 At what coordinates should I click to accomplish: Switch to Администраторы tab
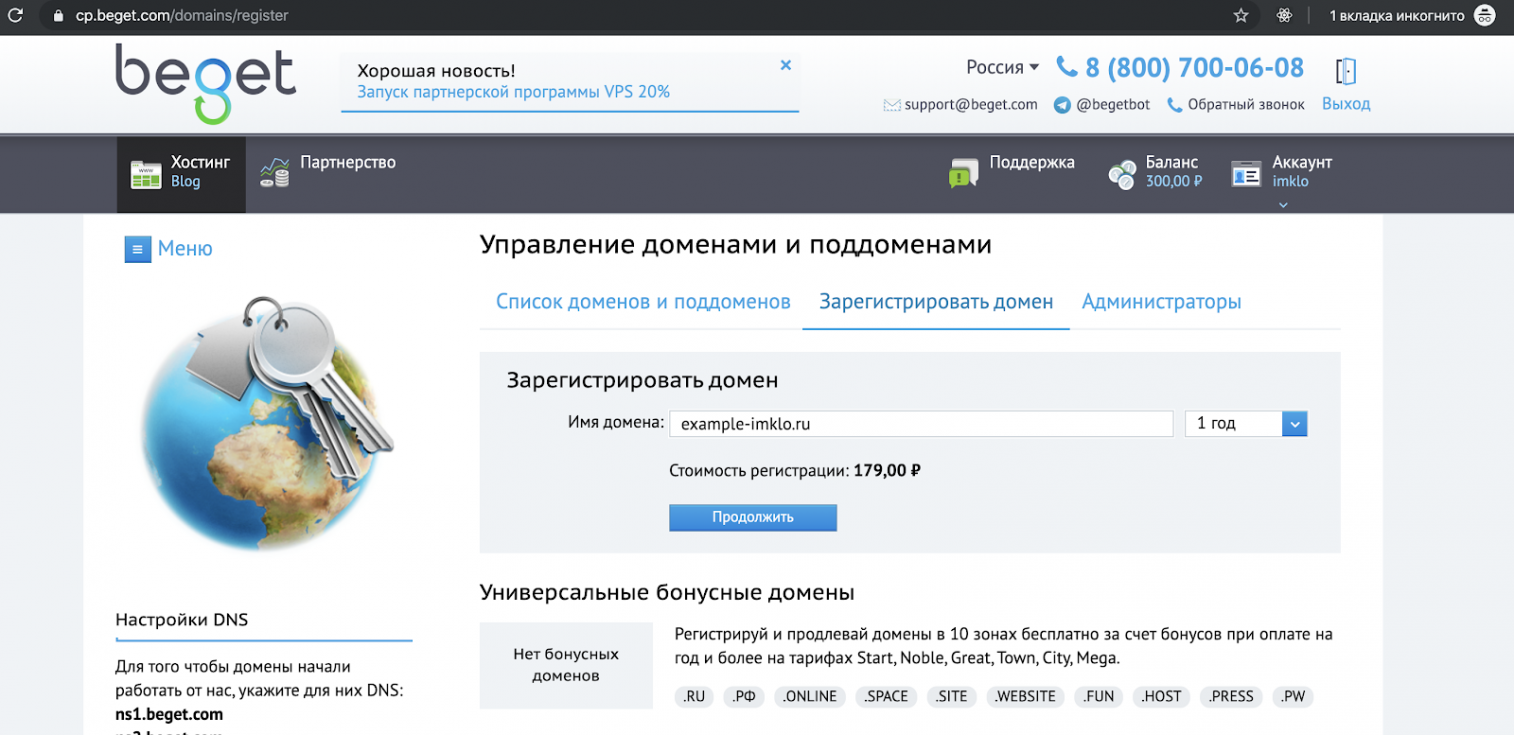(x=1162, y=302)
